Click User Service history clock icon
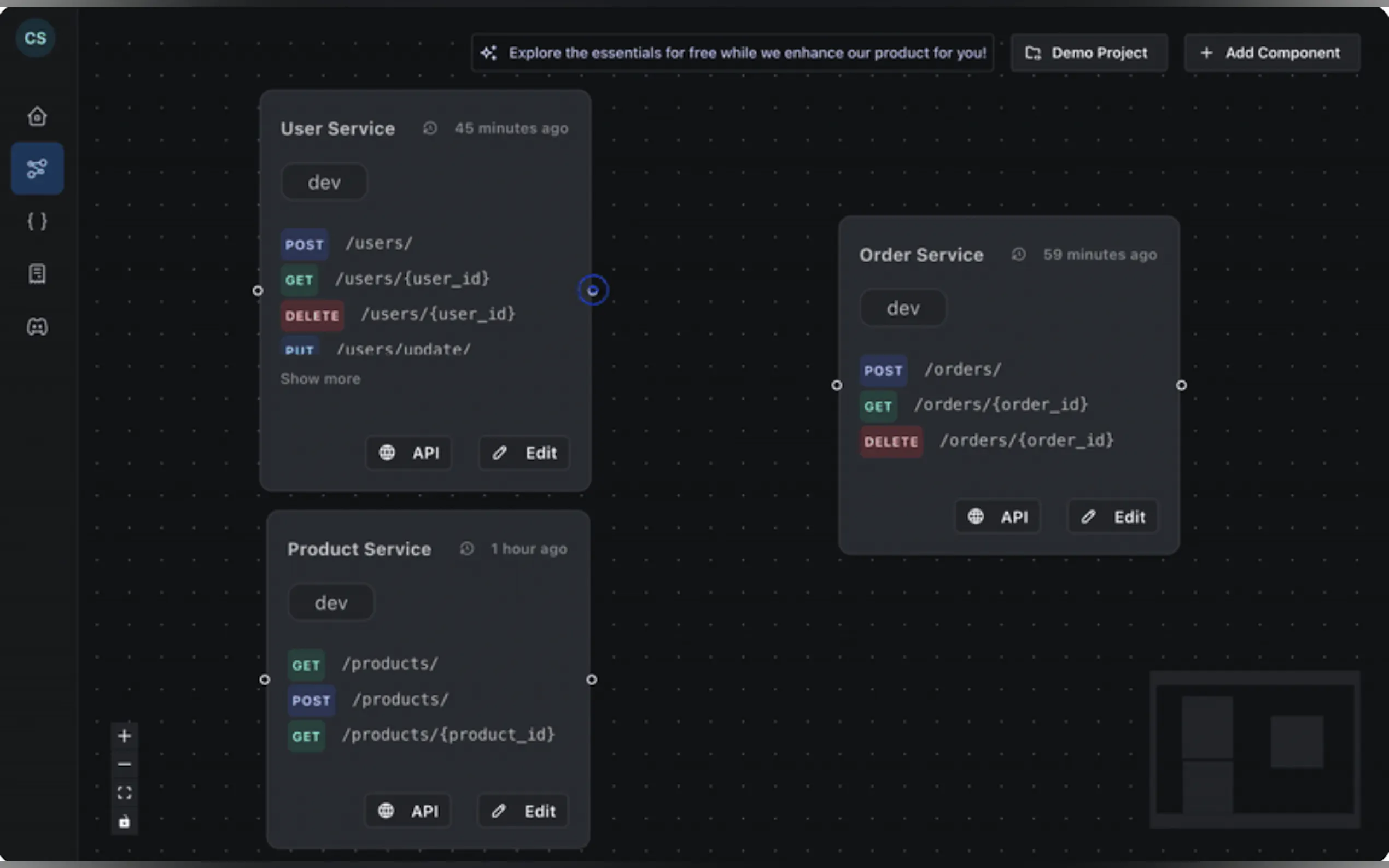 430,128
